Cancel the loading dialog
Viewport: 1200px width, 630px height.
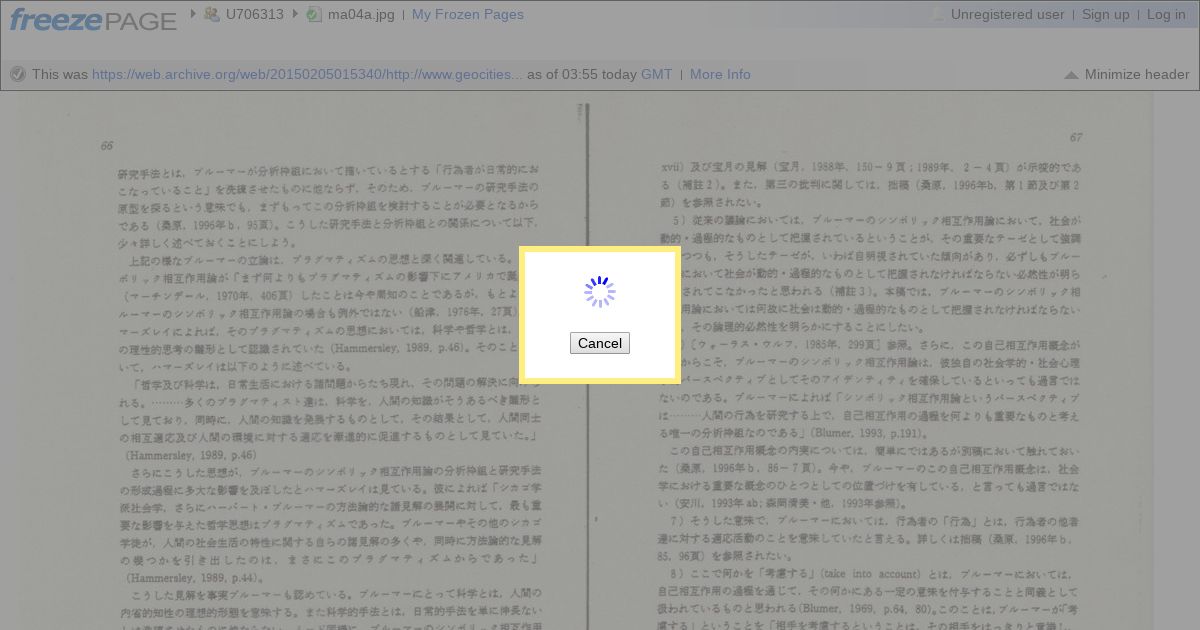tap(600, 343)
